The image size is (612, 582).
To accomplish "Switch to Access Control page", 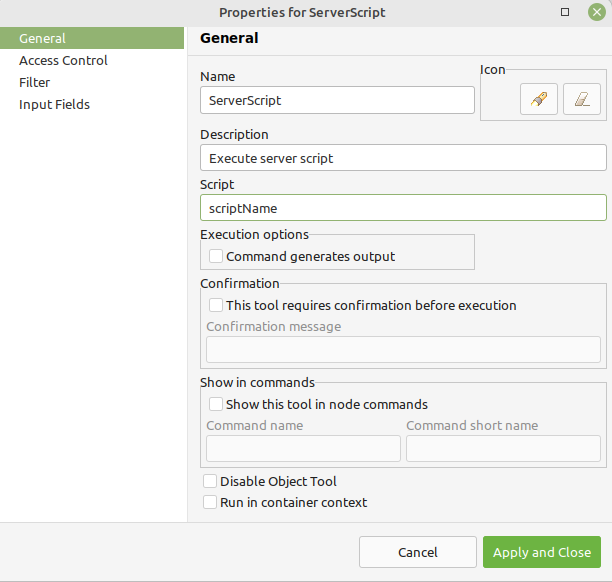I will [x=63, y=61].
